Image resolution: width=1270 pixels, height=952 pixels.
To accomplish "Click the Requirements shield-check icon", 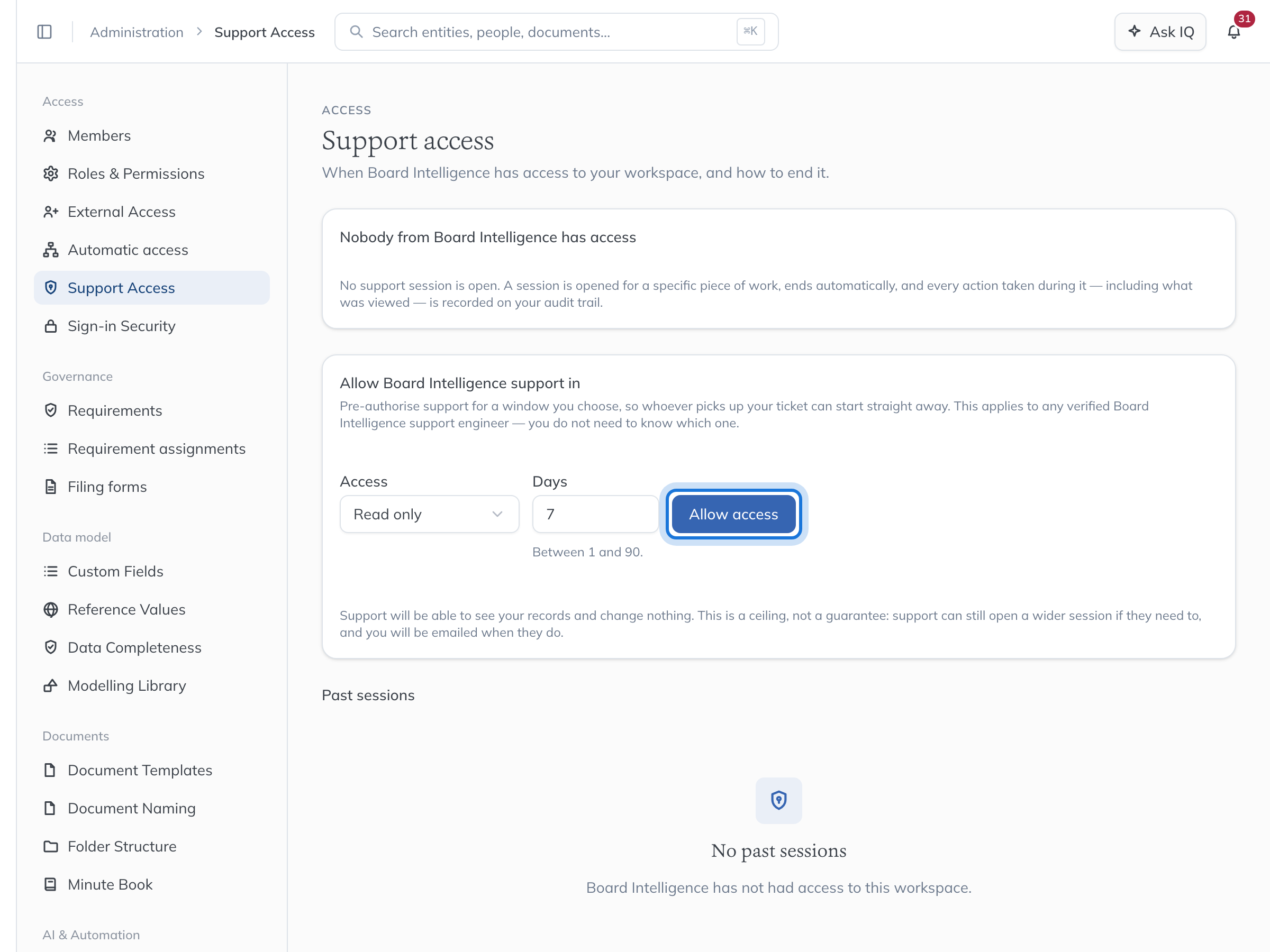I will (50, 410).
